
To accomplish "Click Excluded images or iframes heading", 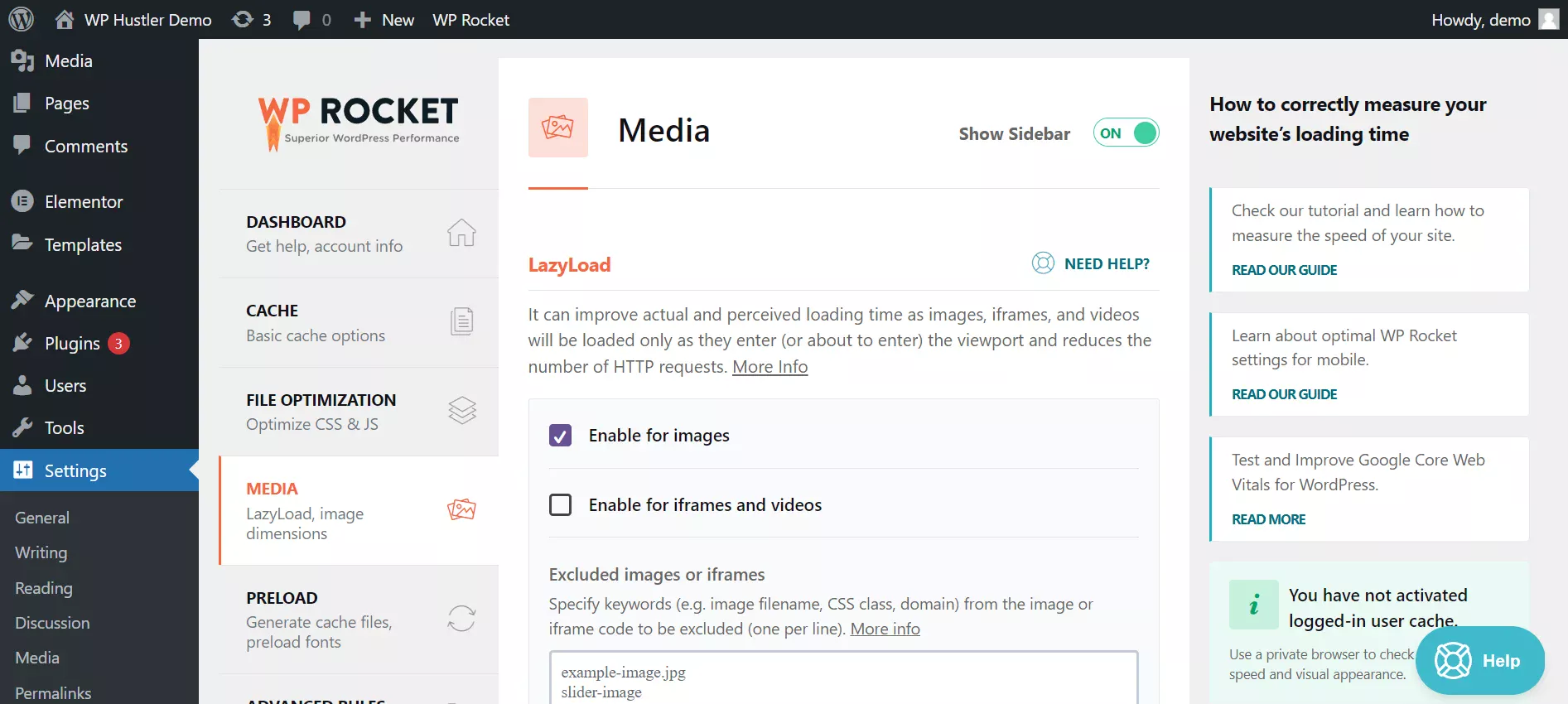I will tap(657, 574).
